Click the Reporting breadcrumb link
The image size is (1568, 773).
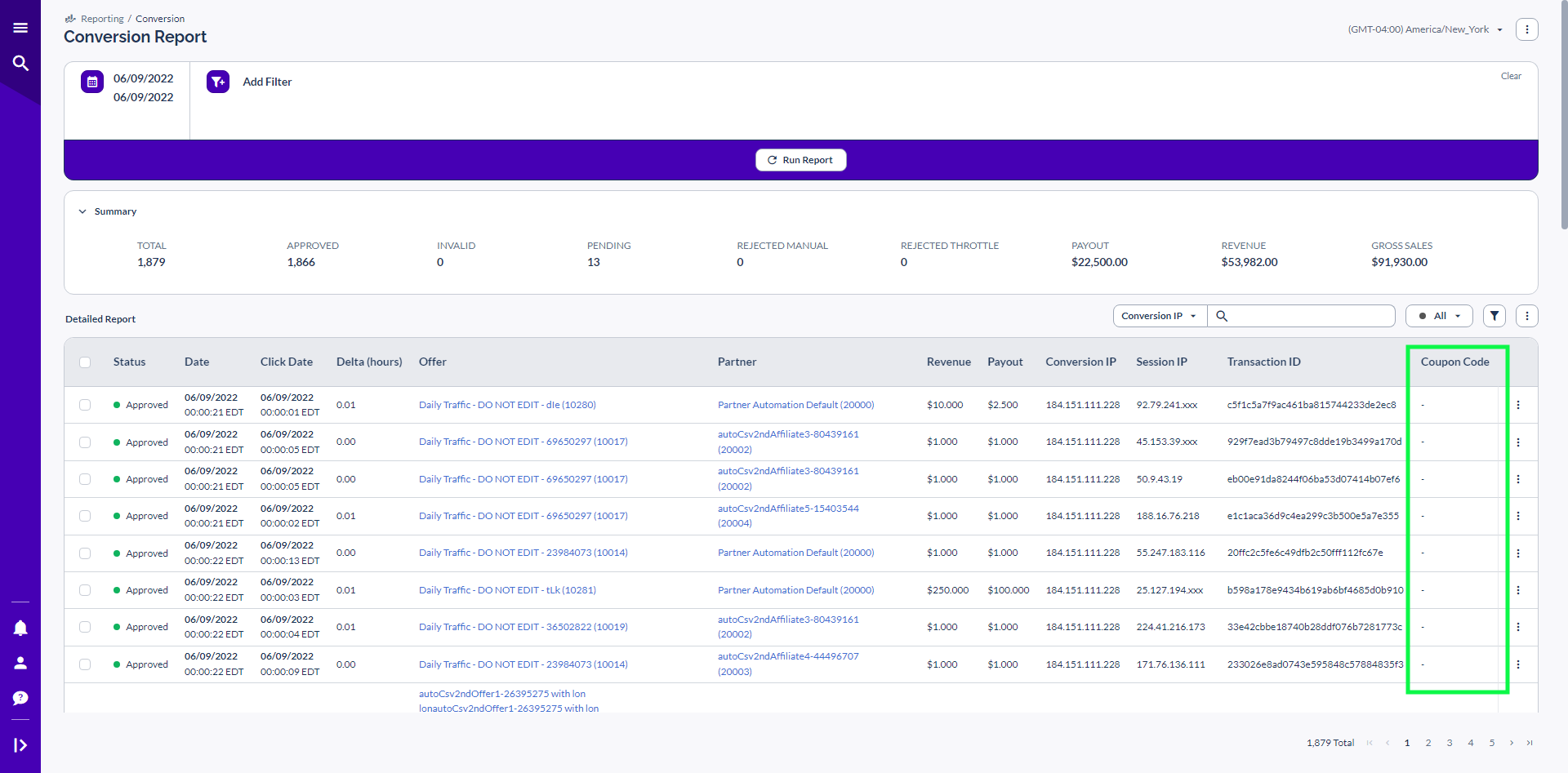coord(102,19)
